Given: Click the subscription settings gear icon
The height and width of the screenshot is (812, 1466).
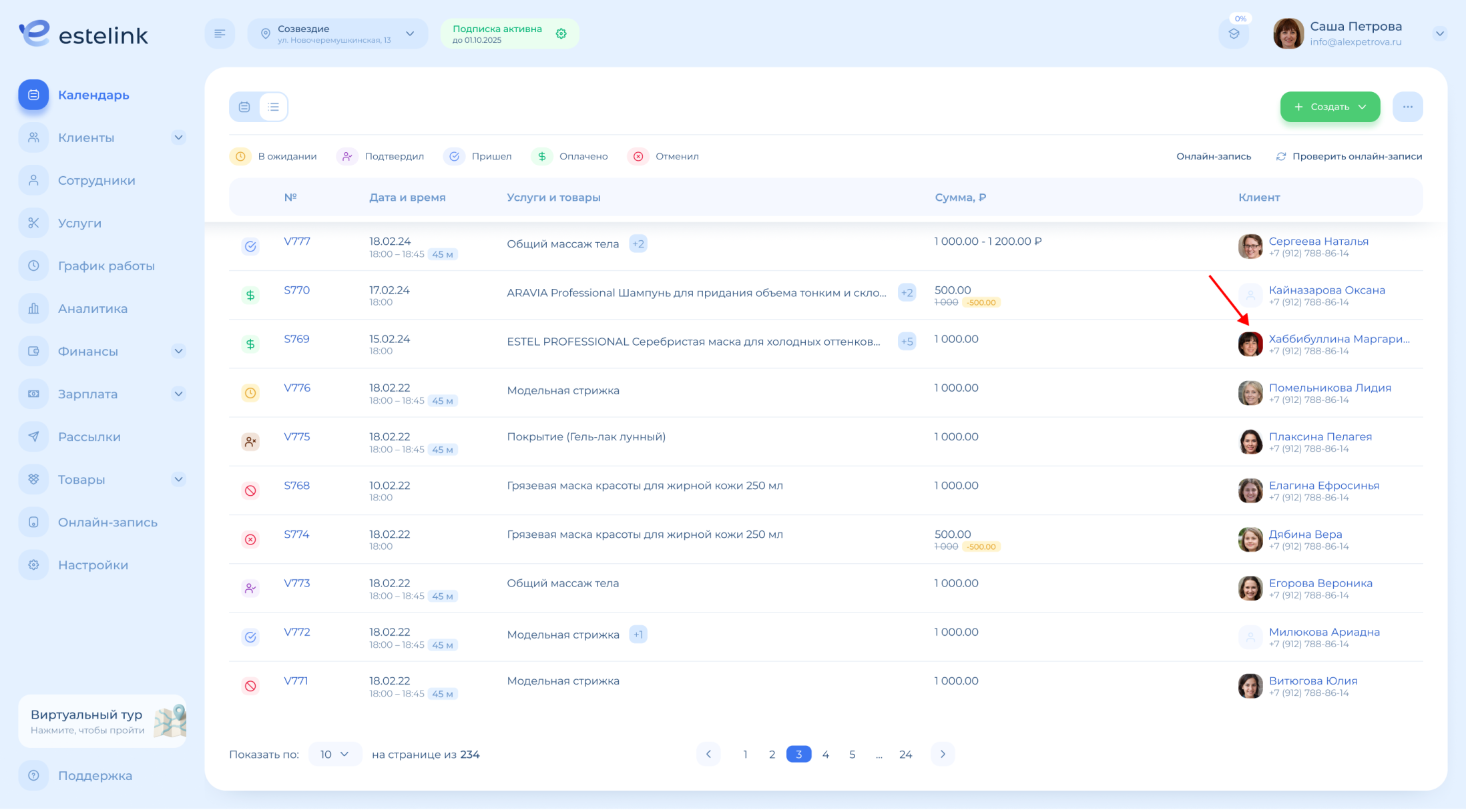Looking at the screenshot, I should point(561,34).
